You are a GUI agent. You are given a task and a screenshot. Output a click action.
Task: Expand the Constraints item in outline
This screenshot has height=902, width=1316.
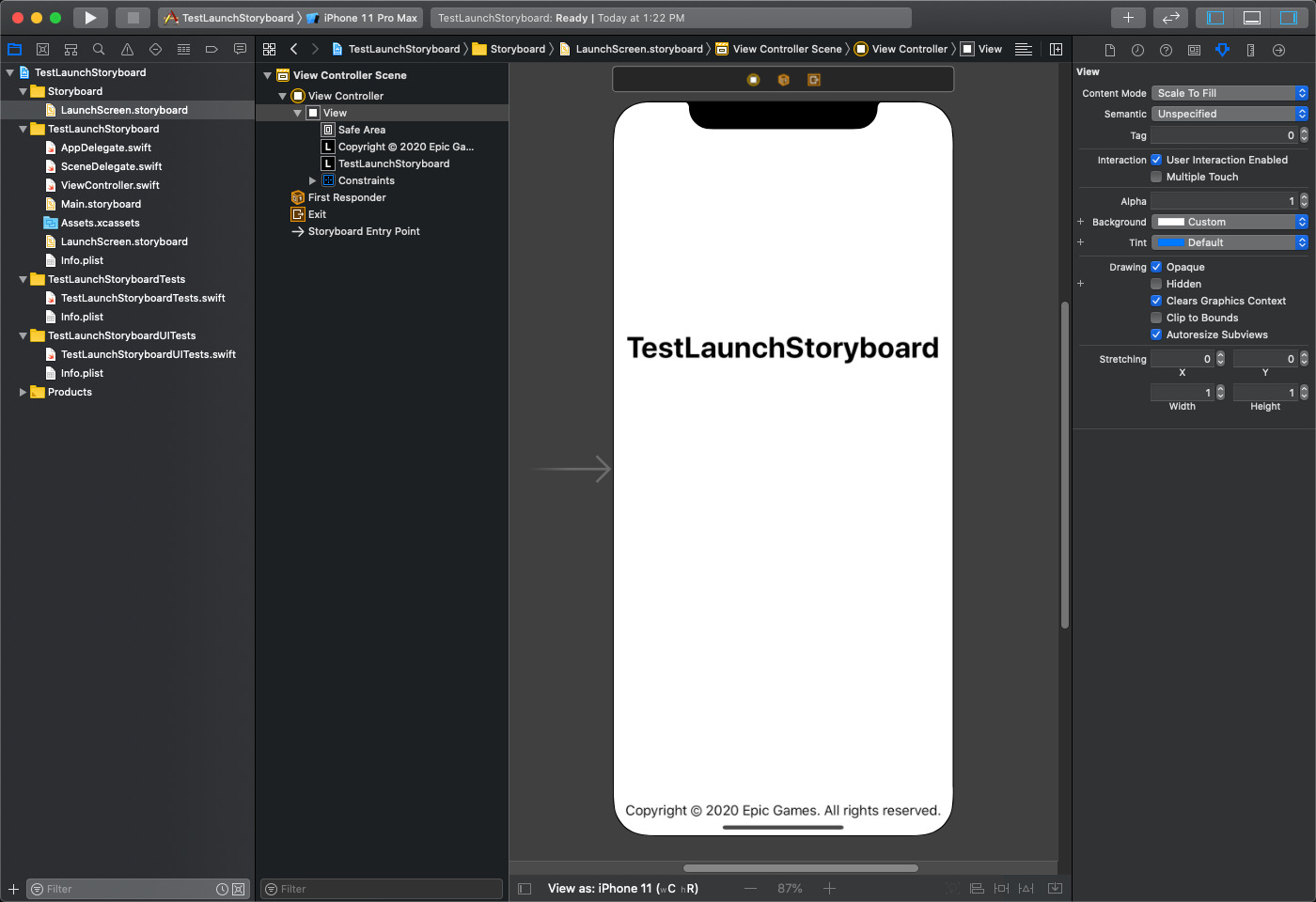pos(313,180)
